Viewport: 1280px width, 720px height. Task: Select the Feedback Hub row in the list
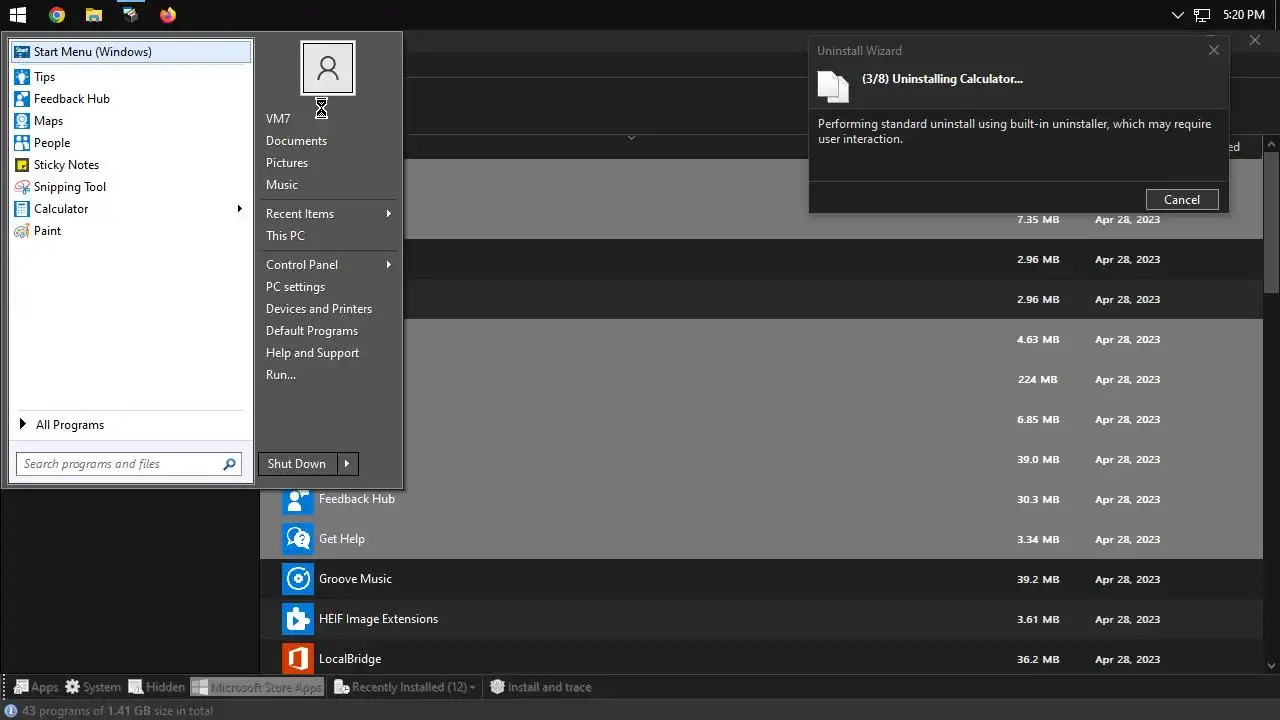point(762,499)
